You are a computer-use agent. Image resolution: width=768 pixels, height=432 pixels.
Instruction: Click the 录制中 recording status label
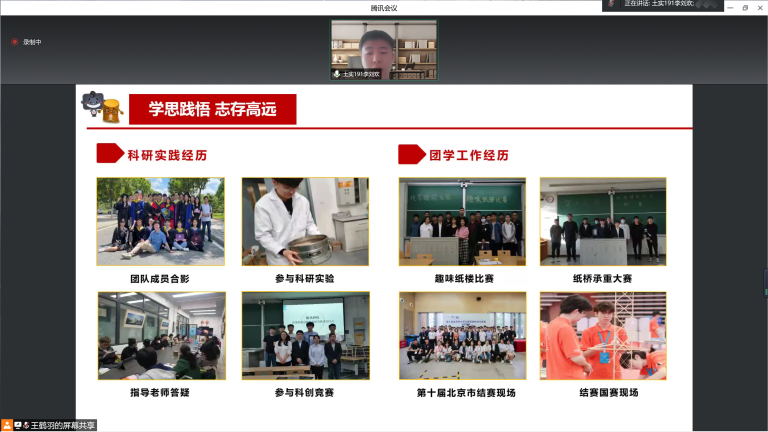click(x=33, y=42)
